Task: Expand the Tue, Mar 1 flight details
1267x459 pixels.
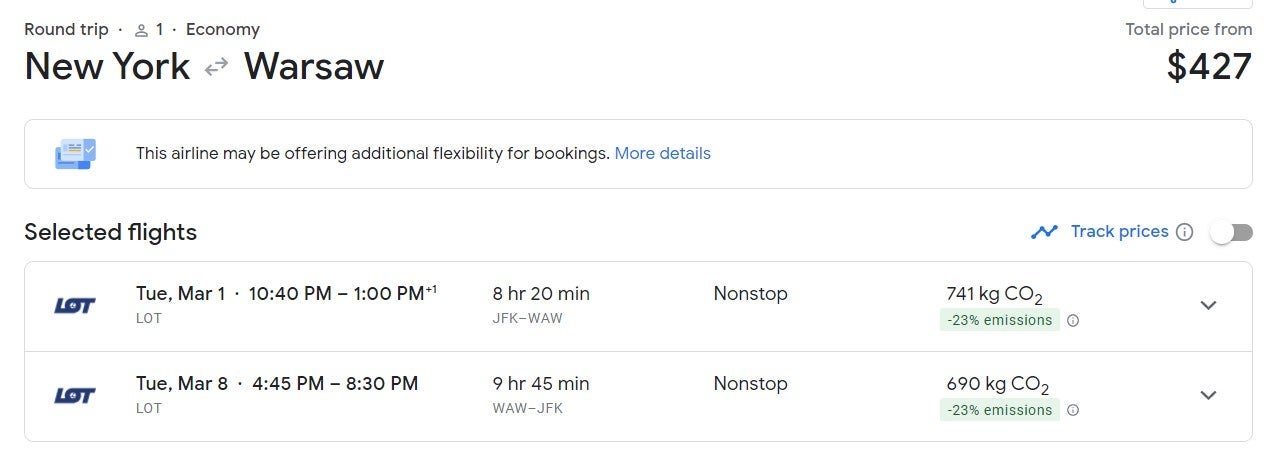Action: 1208,306
